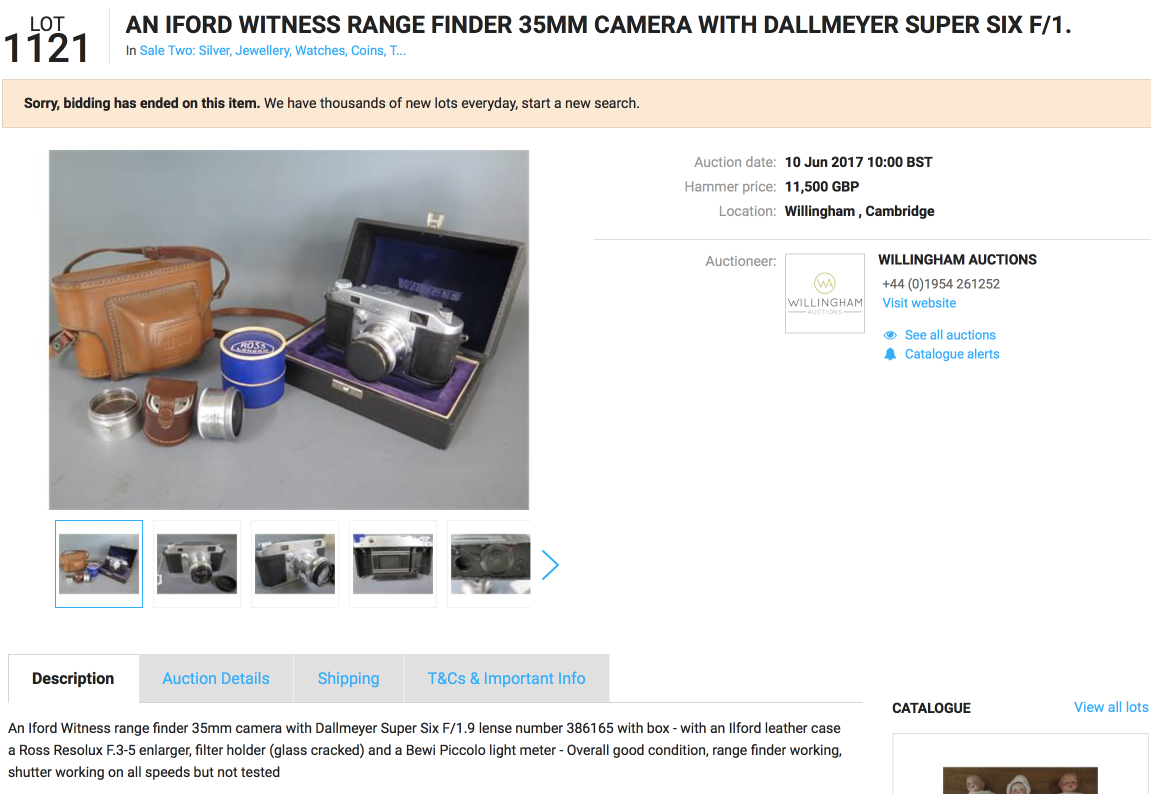Select the fifth thumbnail of camera underside
The height and width of the screenshot is (794, 1151).
click(x=490, y=564)
